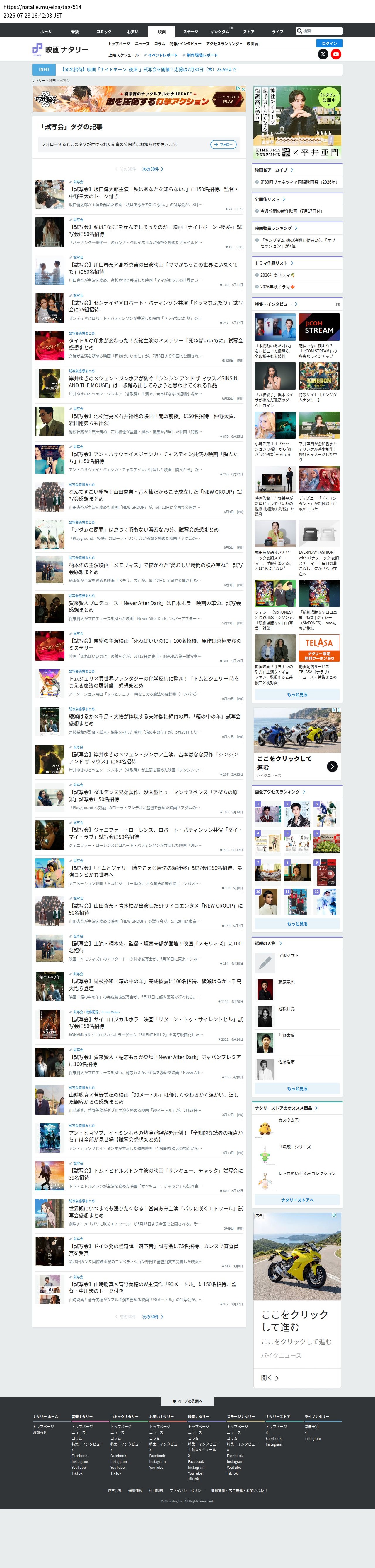Open 上映スケジュール in sub navigation

(x=123, y=55)
